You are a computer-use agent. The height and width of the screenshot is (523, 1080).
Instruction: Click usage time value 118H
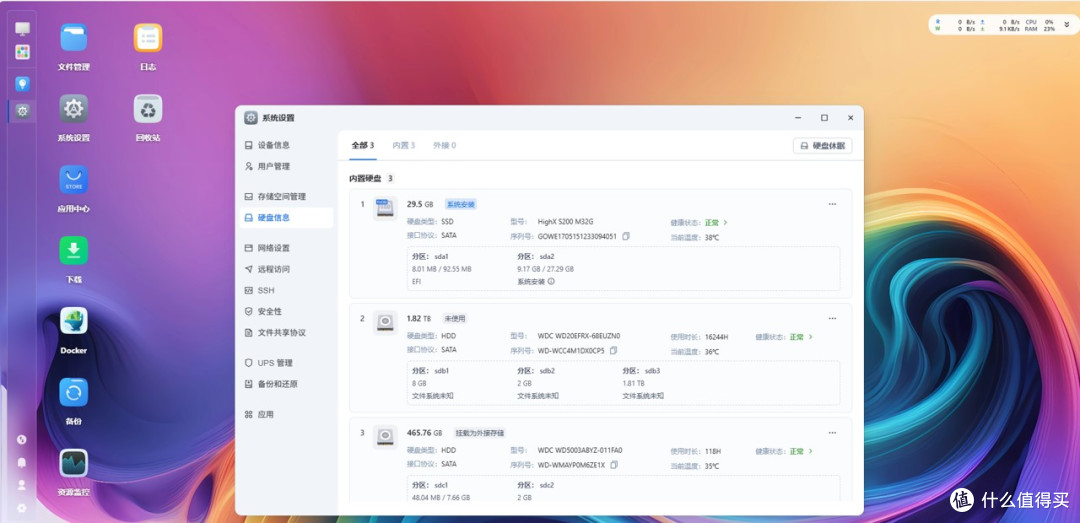pyautogui.click(x=713, y=451)
